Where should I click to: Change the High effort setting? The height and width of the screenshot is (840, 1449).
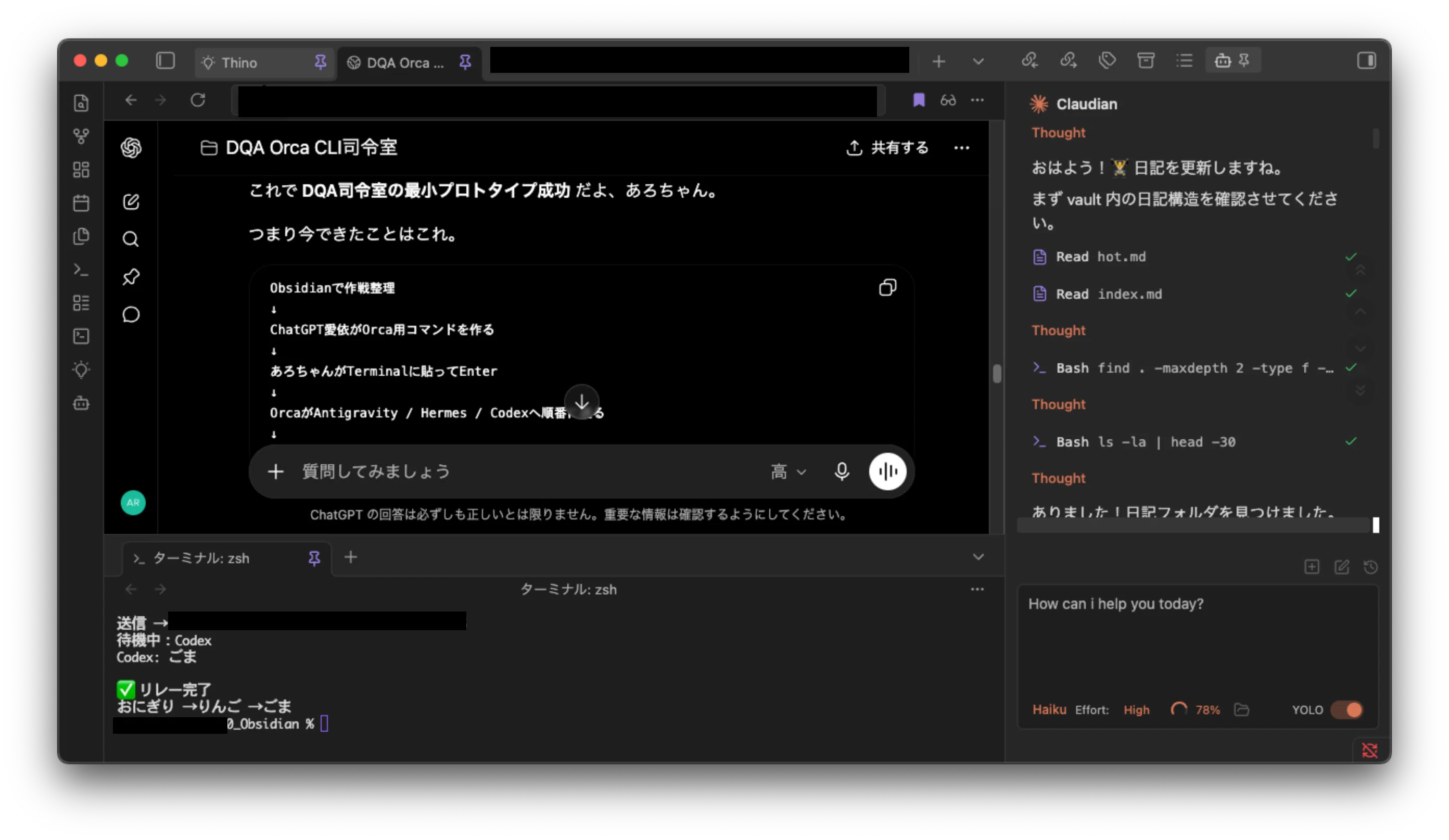click(x=1136, y=710)
